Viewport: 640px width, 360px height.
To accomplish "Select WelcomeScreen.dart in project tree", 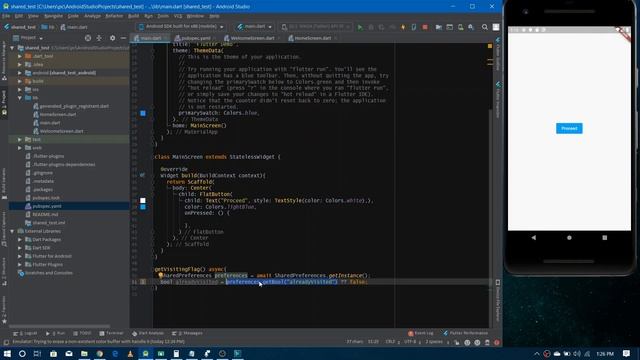I will pos(61,131).
